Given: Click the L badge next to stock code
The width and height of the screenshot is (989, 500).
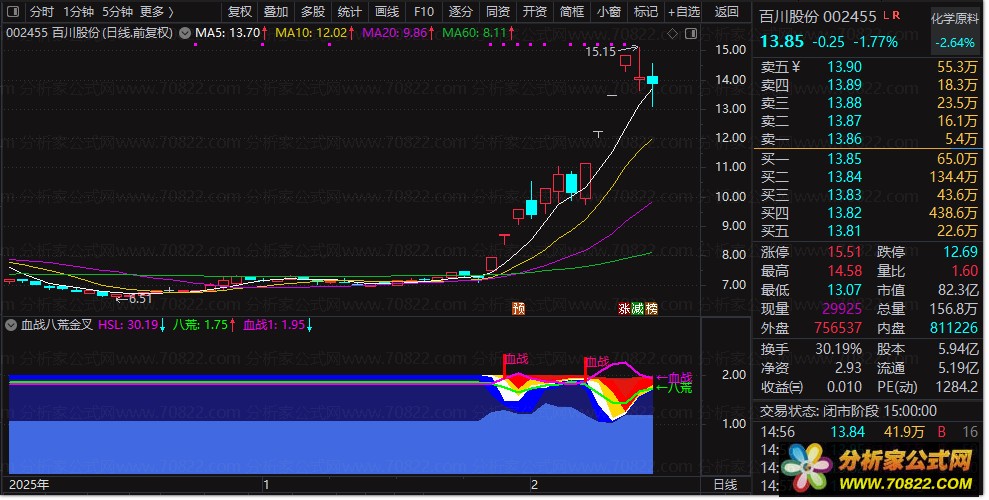Looking at the screenshot, I should click(x=886, y=15).
